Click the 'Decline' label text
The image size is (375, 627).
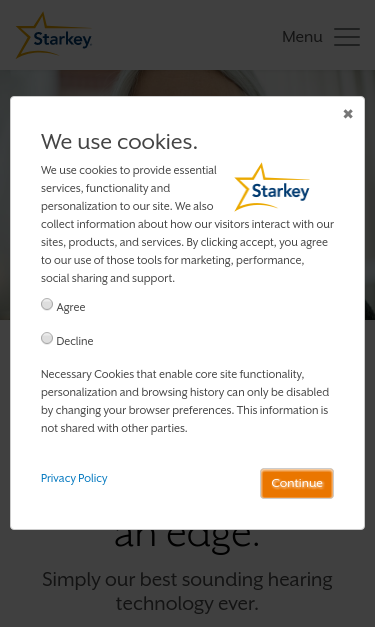tap(75, 341)
